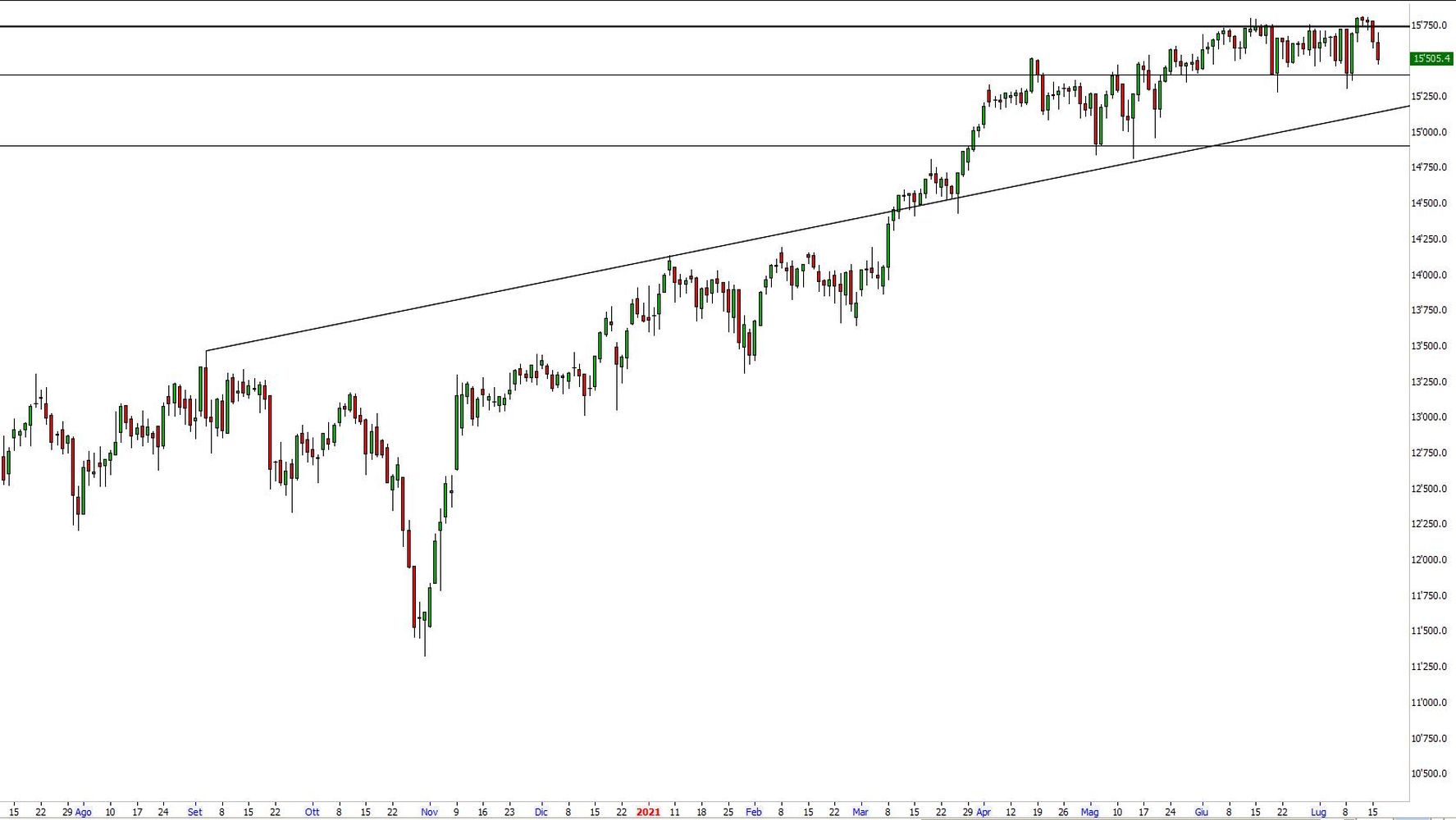Click the Nov label on the time axis

point(429,812)
